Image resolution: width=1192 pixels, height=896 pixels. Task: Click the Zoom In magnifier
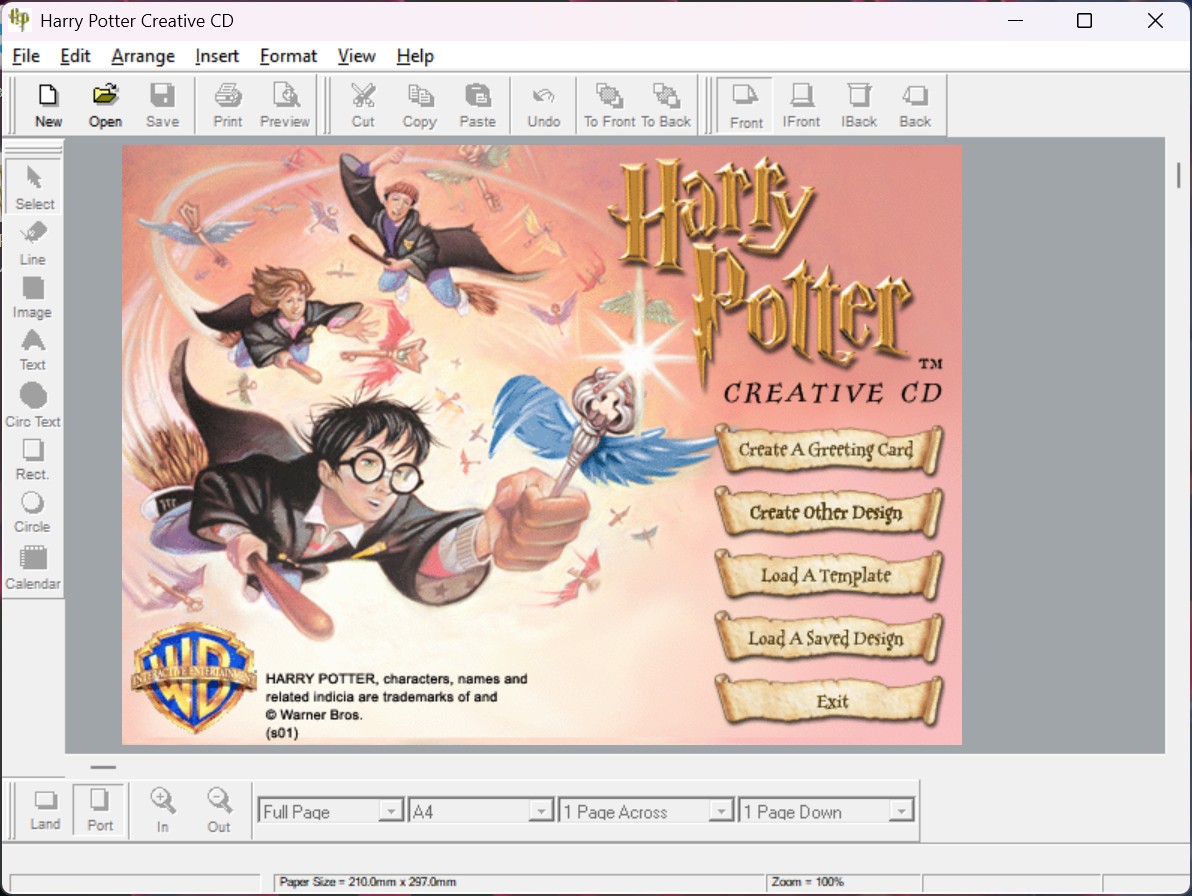click(x=162, y=809)
